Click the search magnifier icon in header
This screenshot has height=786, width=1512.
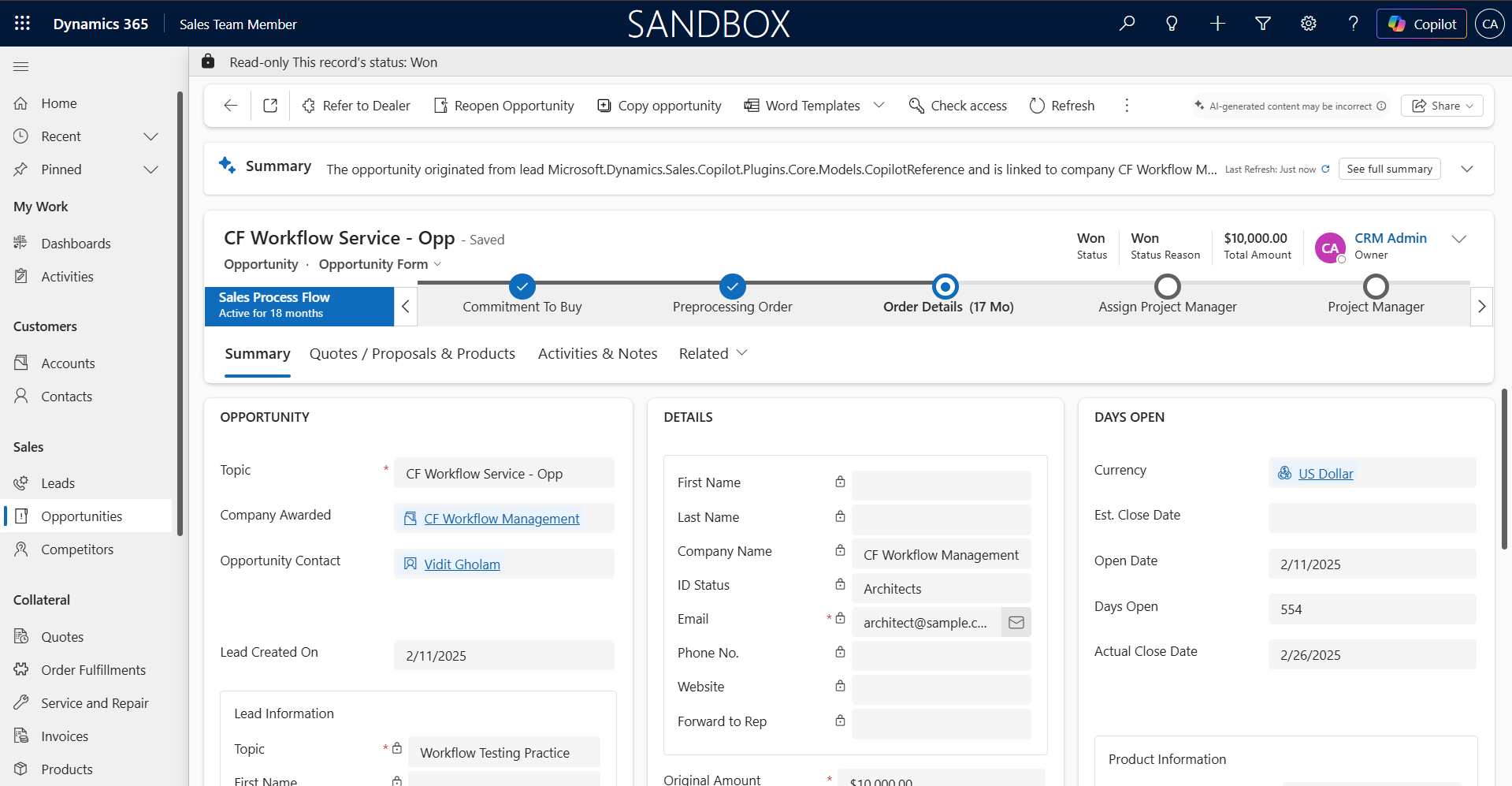1127,24
